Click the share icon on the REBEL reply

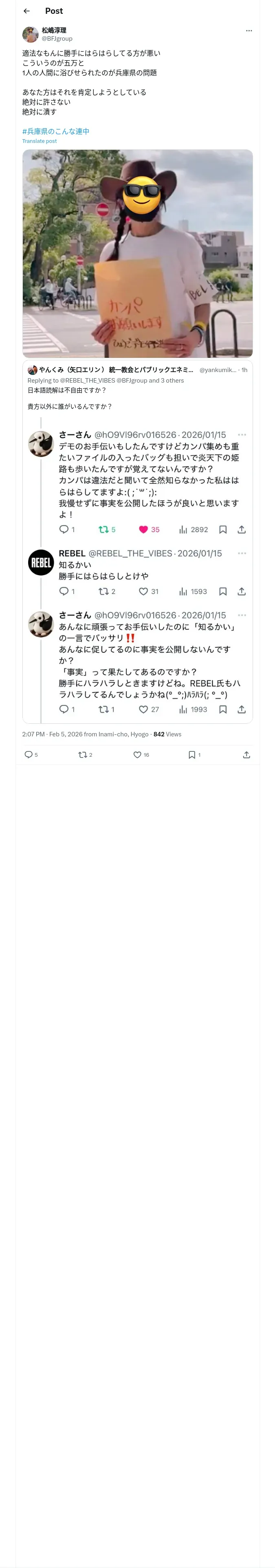point(242,591)
